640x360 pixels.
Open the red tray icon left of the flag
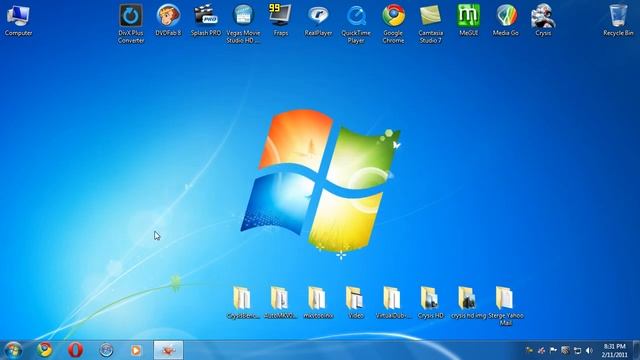click(541, 350)
